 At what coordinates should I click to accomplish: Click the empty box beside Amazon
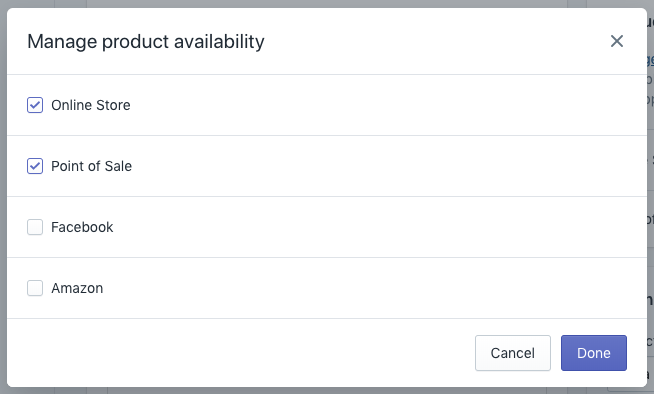35,288
